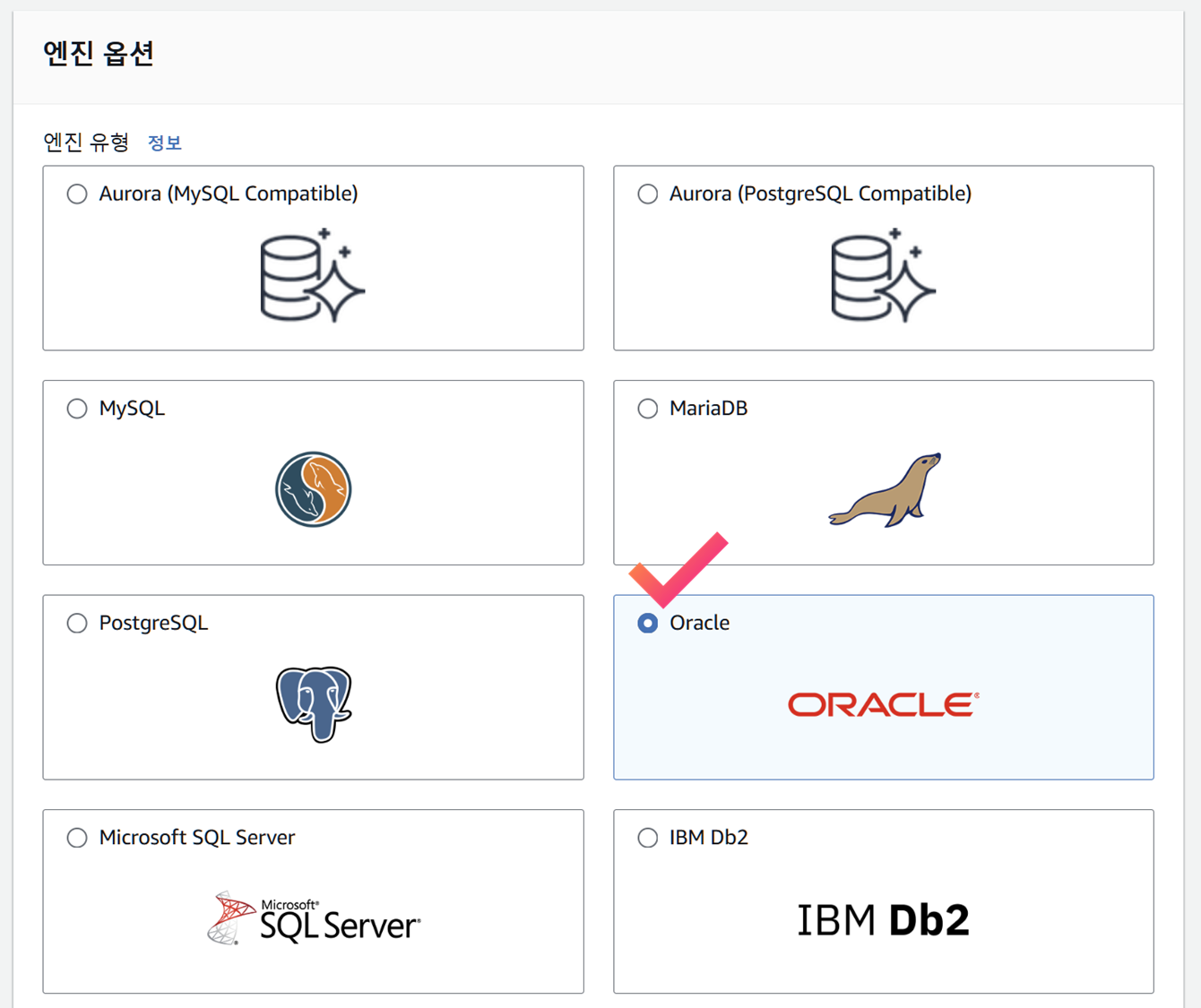This screenshot has width=1201, height=1008.
Task: Click the 엔진 옵션 section heading
Action: point(99,54)
